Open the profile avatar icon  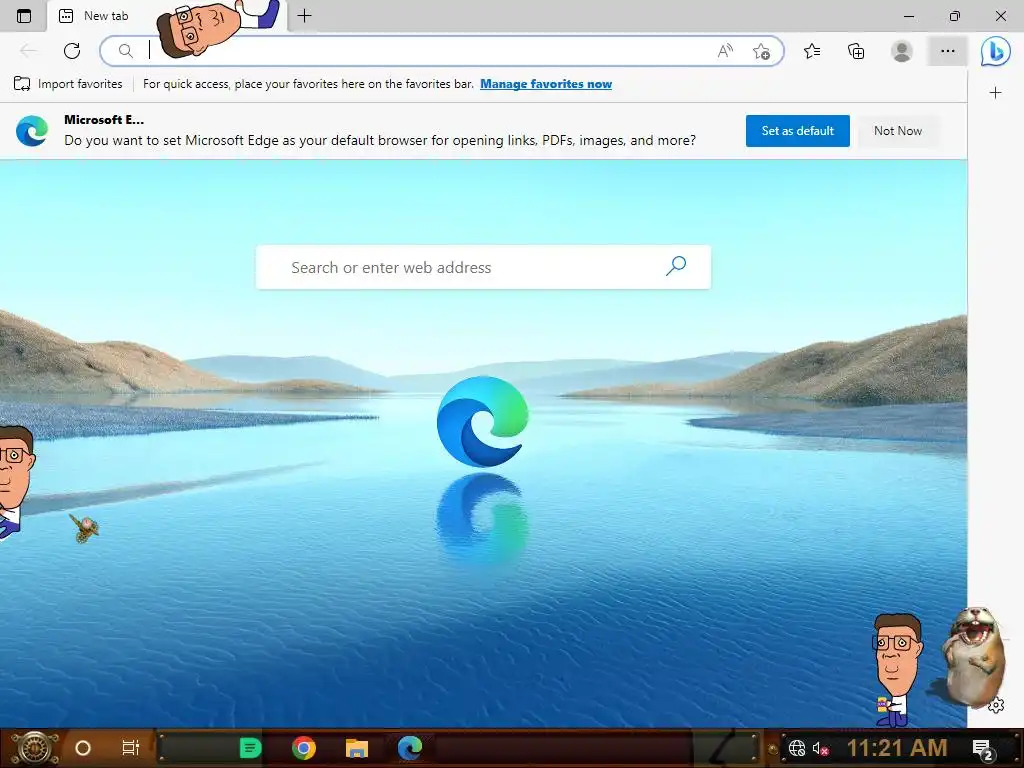pos(902,51)
